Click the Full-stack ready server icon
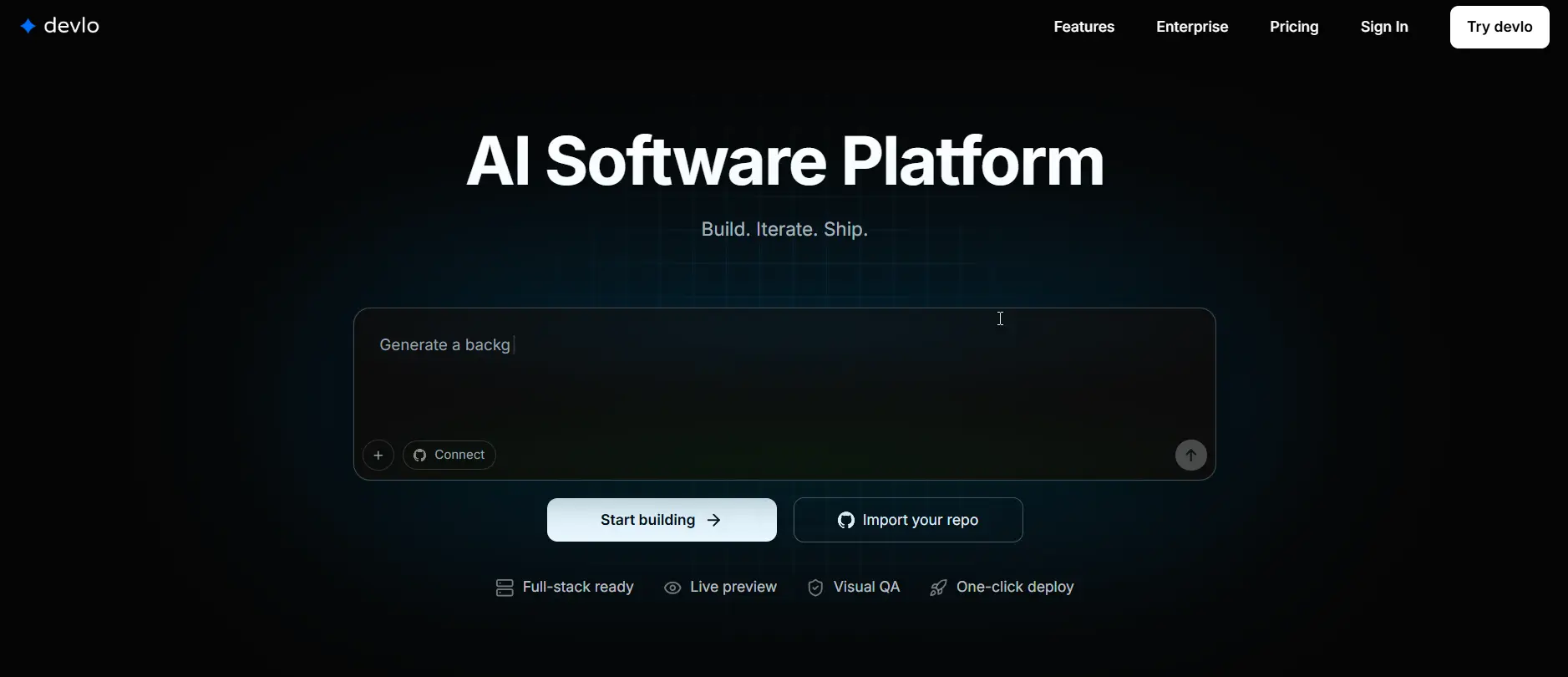 coord(505,588)
